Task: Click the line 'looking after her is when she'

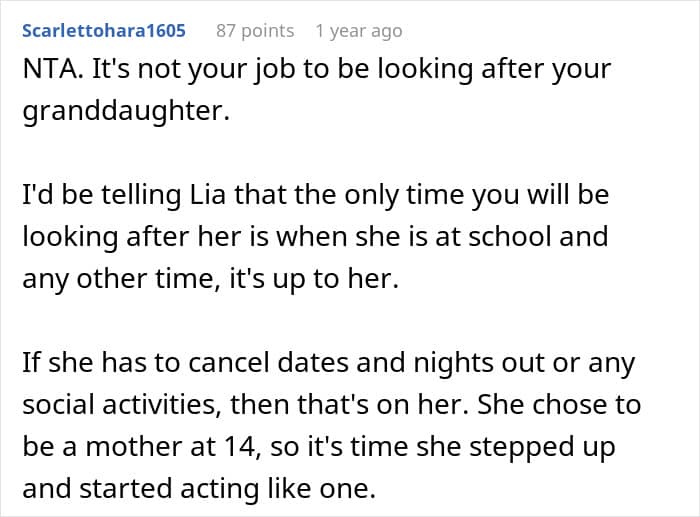Action: coord(315,237)
